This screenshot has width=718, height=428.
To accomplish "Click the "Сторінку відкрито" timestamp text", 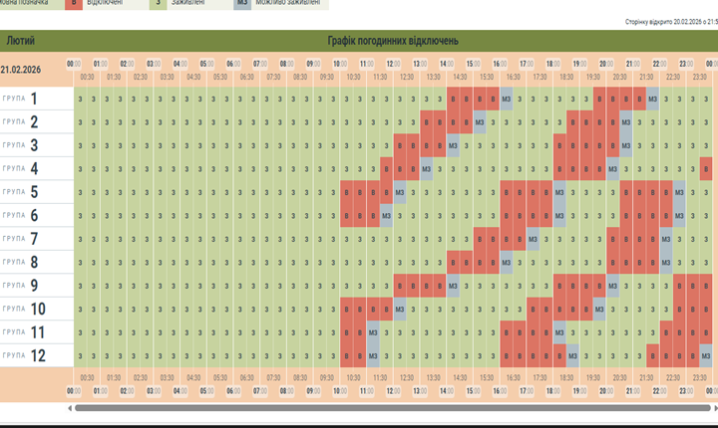I will 670,21.
